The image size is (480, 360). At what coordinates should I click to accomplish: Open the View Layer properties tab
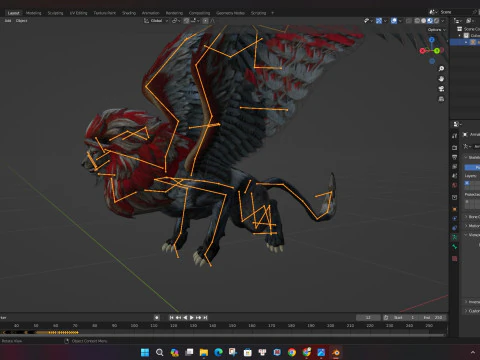455,166
